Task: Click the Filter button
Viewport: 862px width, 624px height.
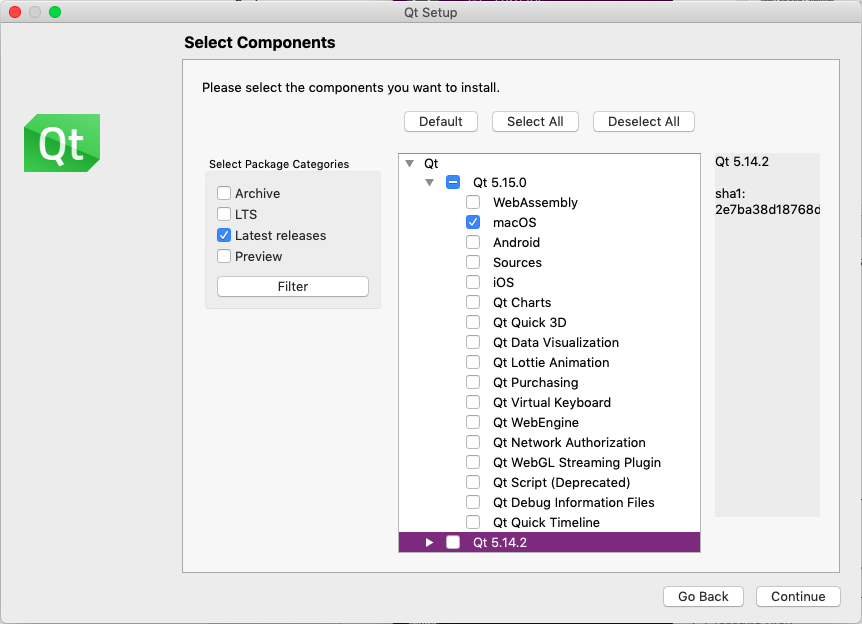Action: pyautogui.click(x=292, y=286)
